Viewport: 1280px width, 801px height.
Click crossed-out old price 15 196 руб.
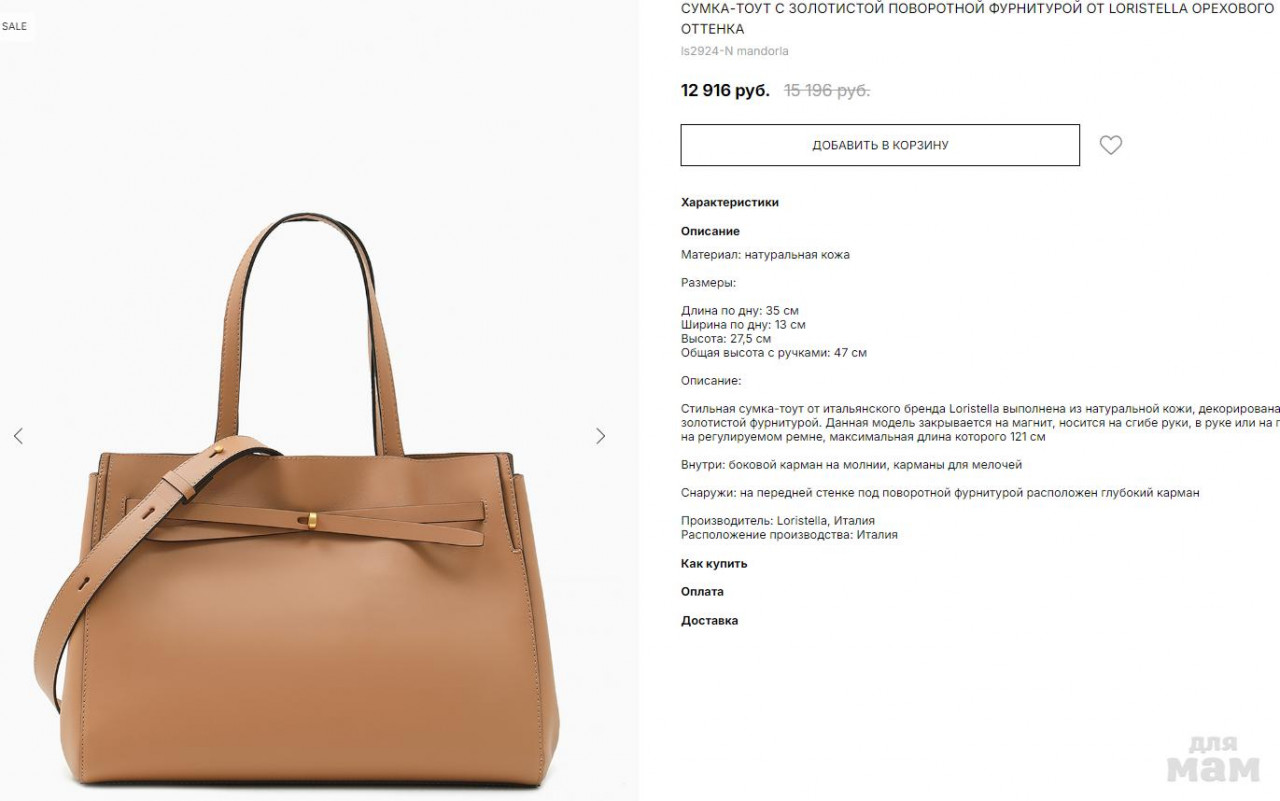827,90
